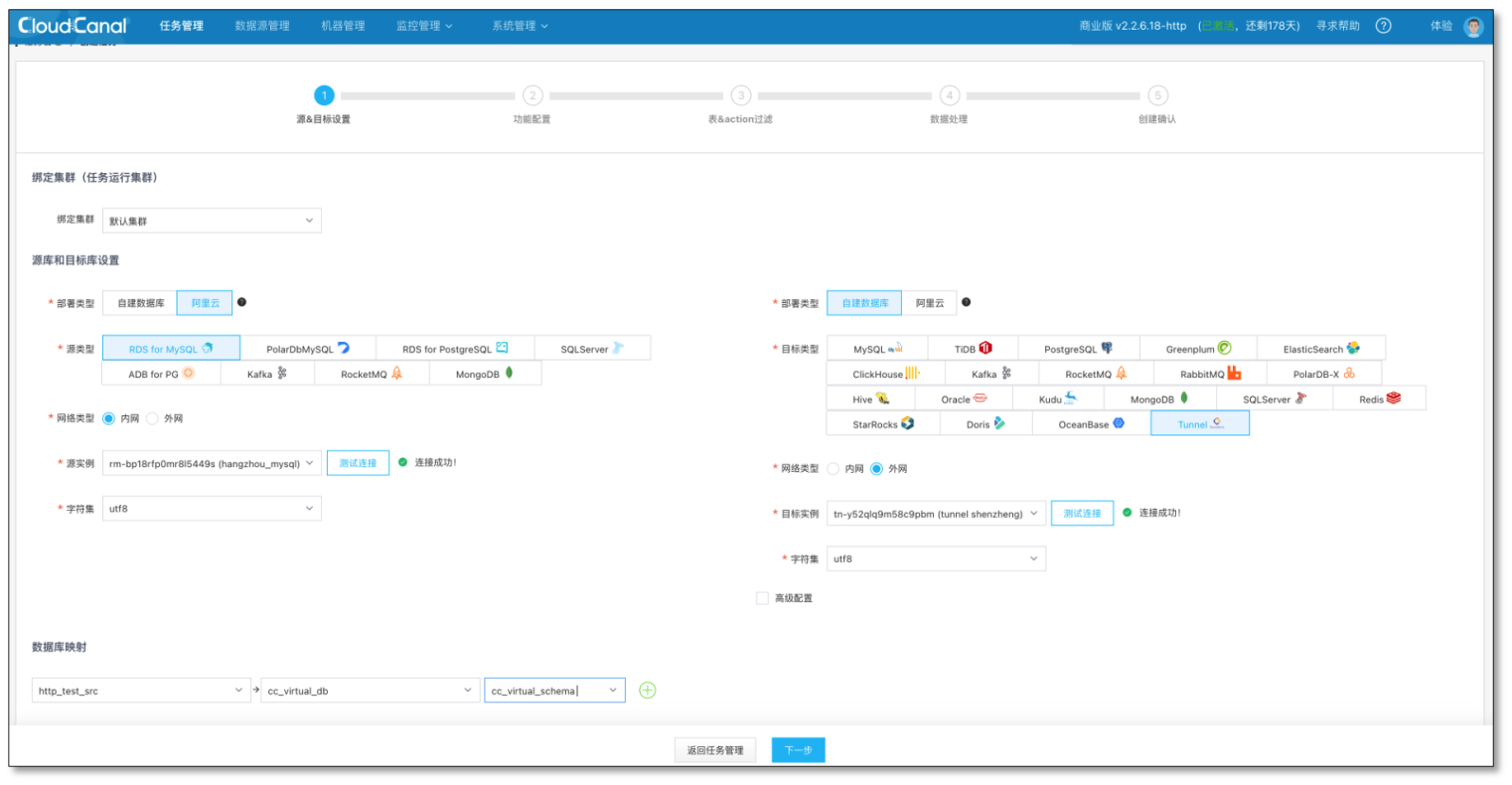The height and width of the screenshot is (785, 1512).
Task: Open the cc_virtual_schema dropdown
Action: 555,691
